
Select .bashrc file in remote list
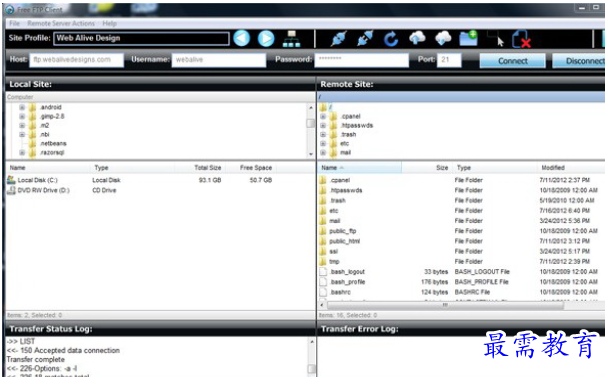(x=340, y=292)
